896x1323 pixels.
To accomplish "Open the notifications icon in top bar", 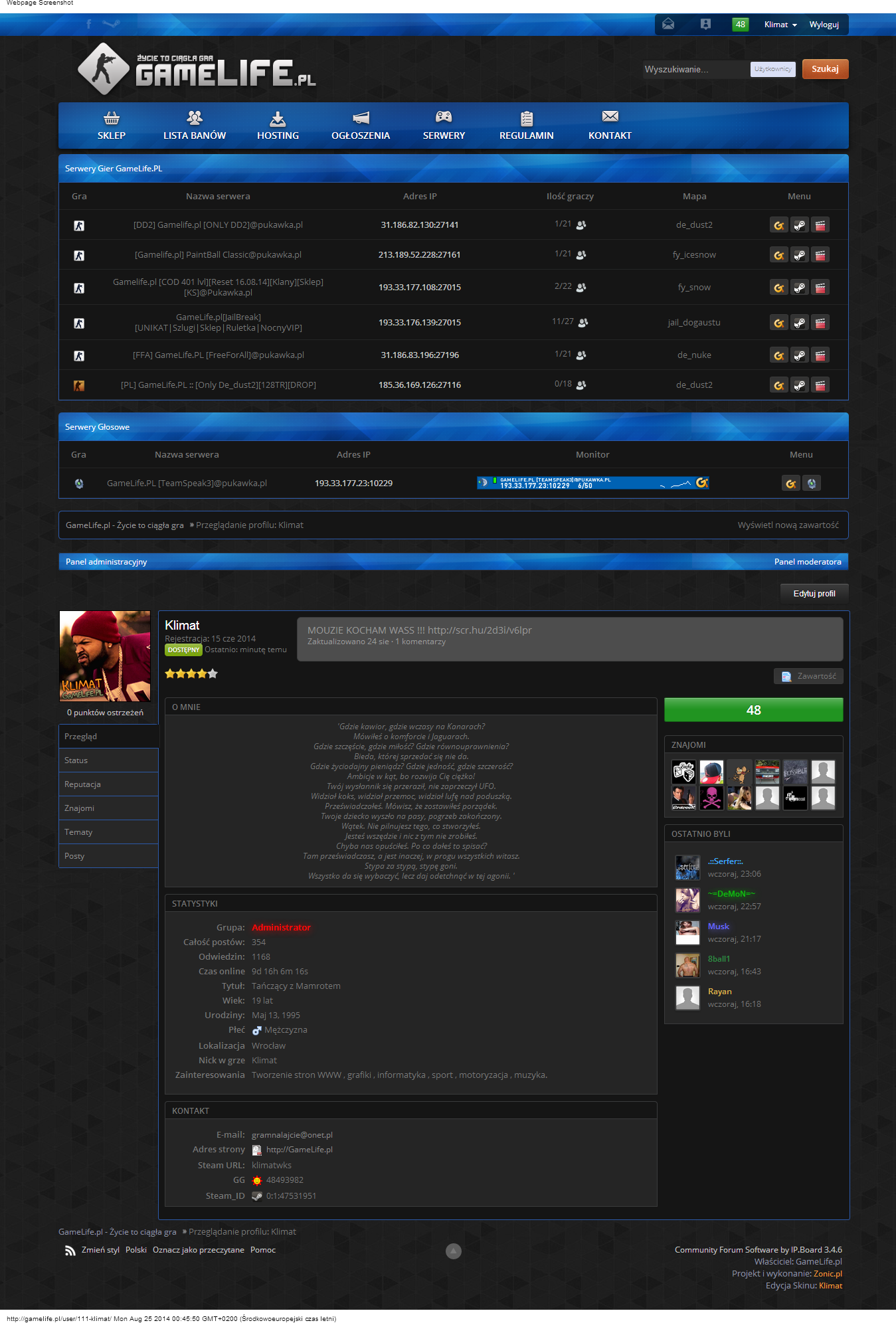I will pyautogui.click(x=705, y=25).
